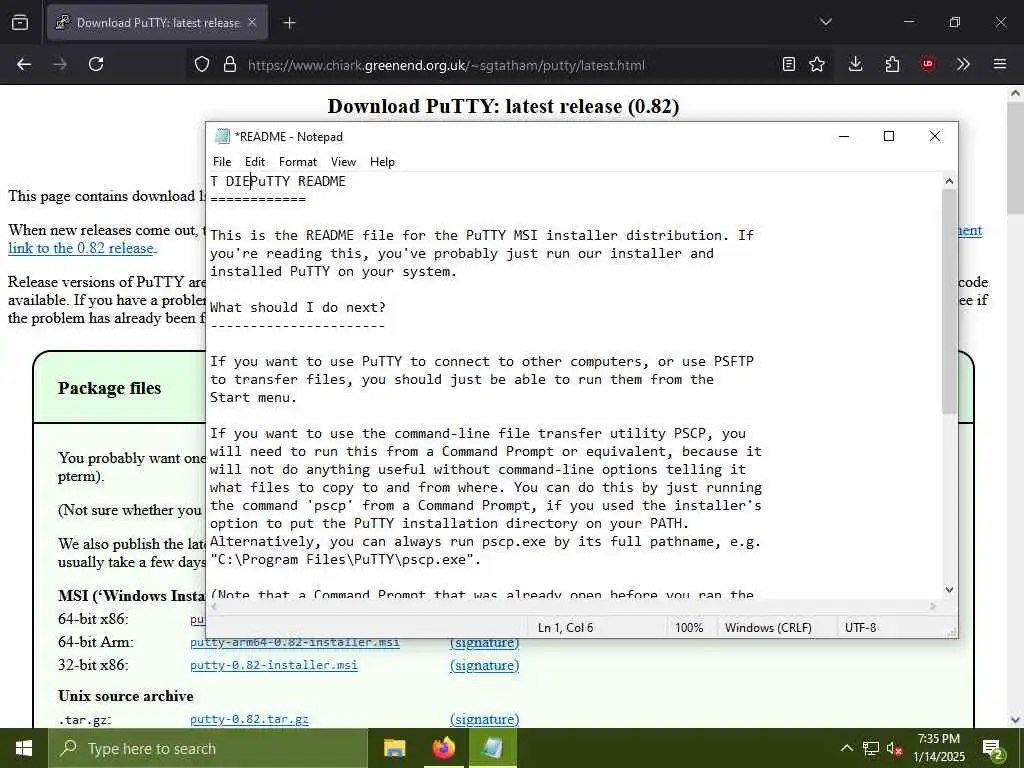1024x768 pixels.
Task: Open the list all tabs chevron
Action: click(x=825, y=22)
